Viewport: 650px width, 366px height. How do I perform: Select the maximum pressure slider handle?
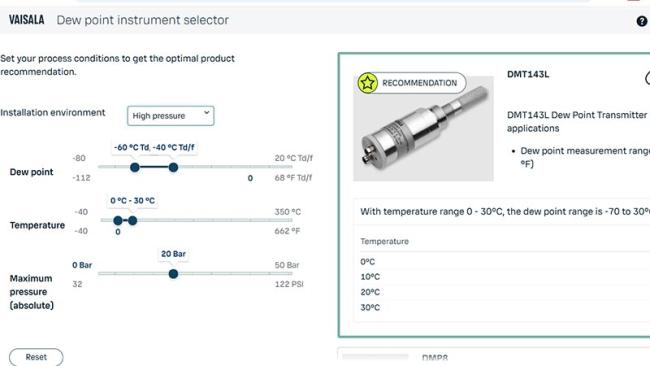pos(173,274)
